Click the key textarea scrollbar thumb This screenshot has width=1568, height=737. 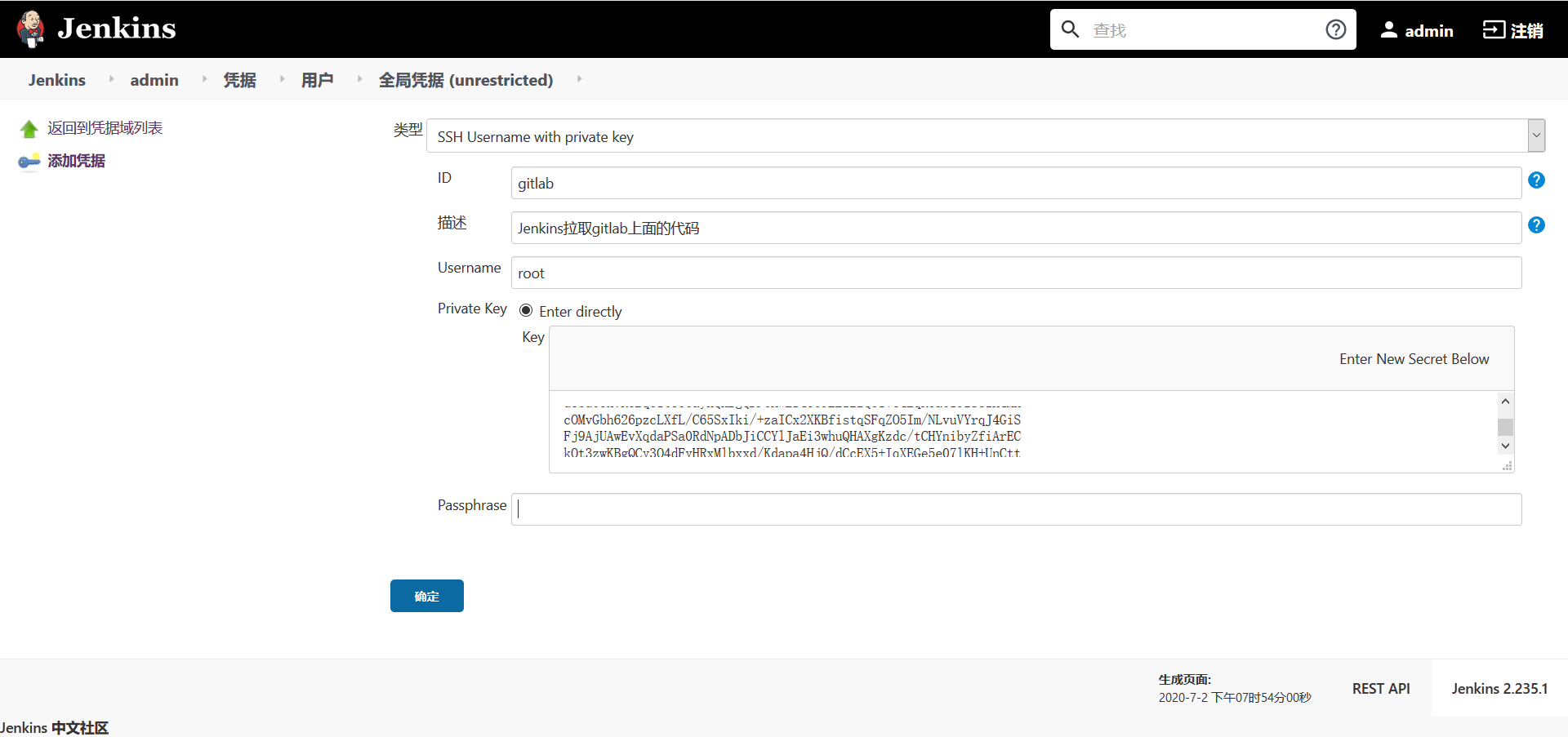(x=1506, y=427)
